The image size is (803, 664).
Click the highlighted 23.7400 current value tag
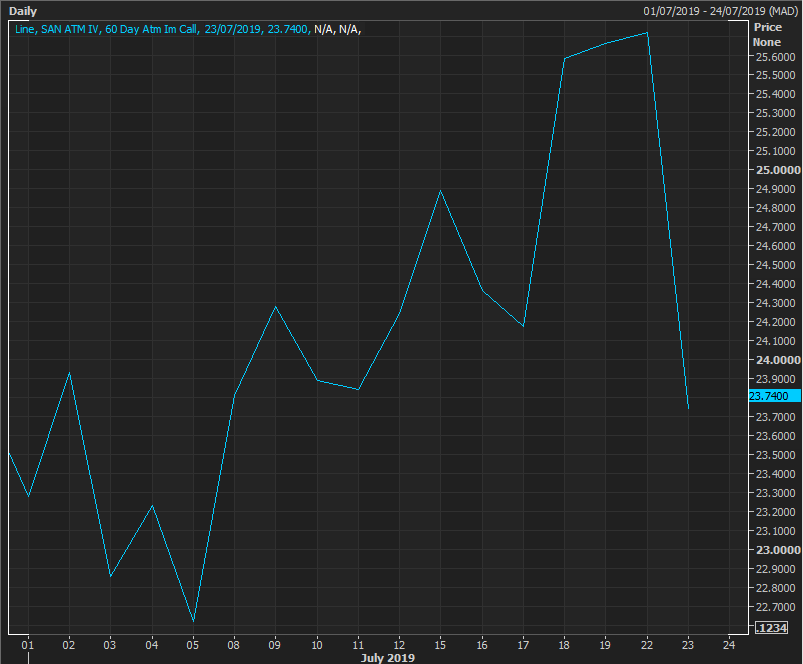tap(768, 396)
